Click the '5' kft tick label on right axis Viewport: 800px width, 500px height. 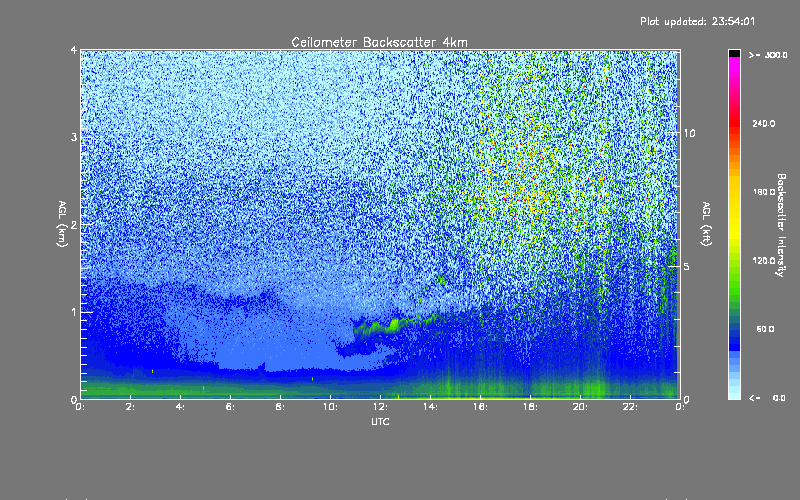click(x=686, y=267)
